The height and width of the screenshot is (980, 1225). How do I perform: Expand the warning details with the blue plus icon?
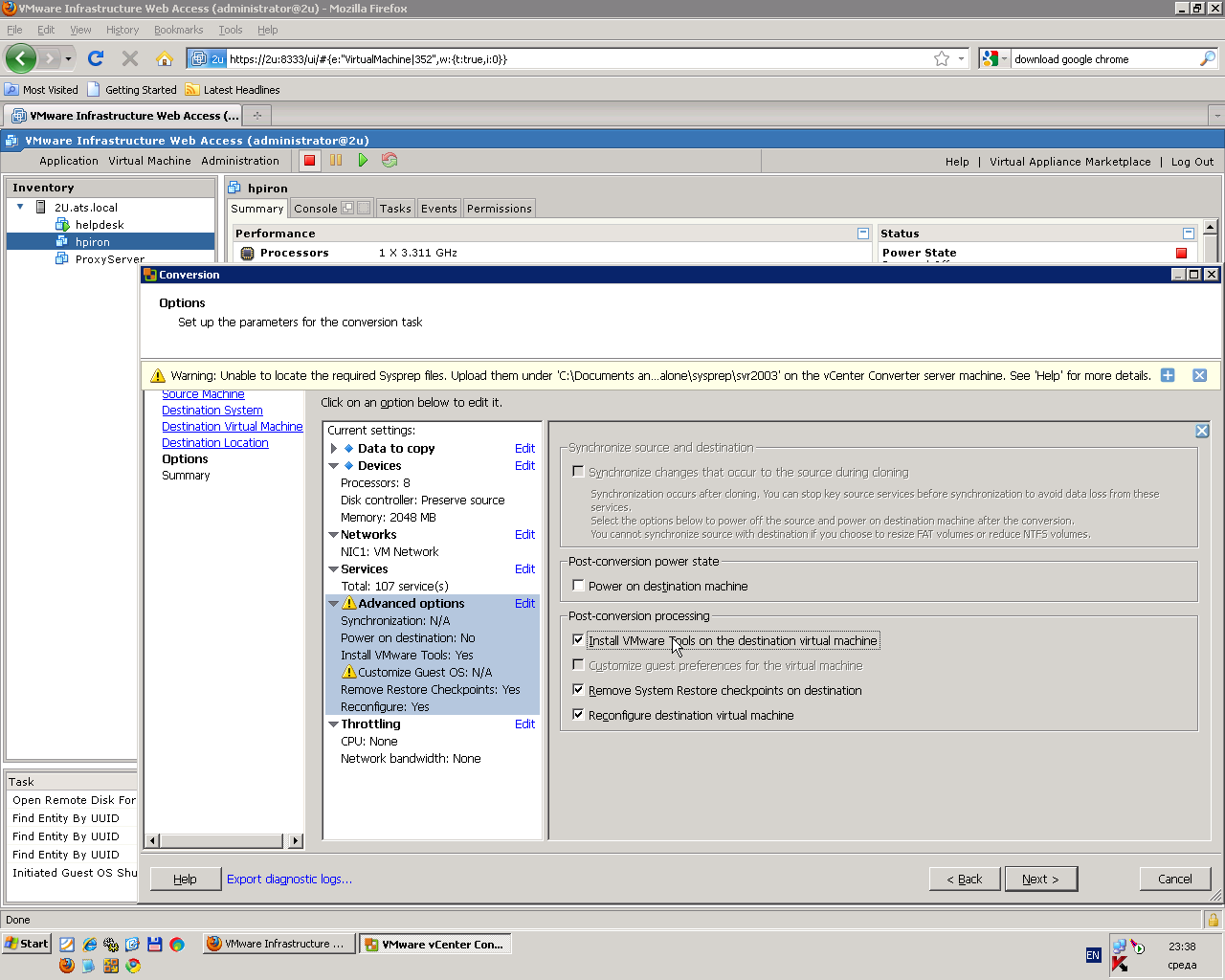1168,375
